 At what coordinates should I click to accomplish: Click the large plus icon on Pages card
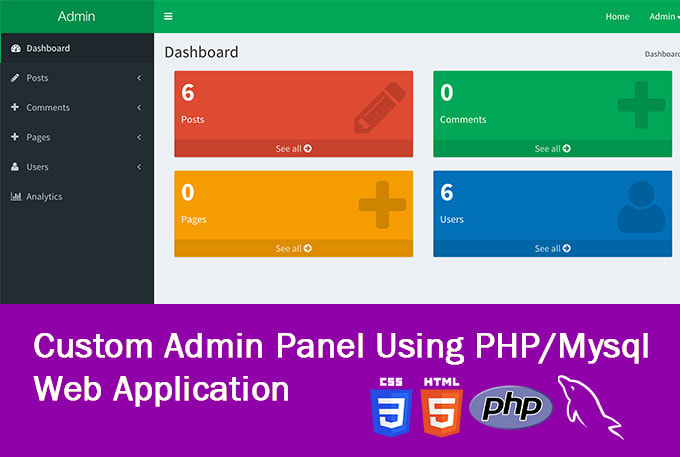pyautogui.click(x=382, y=205)
